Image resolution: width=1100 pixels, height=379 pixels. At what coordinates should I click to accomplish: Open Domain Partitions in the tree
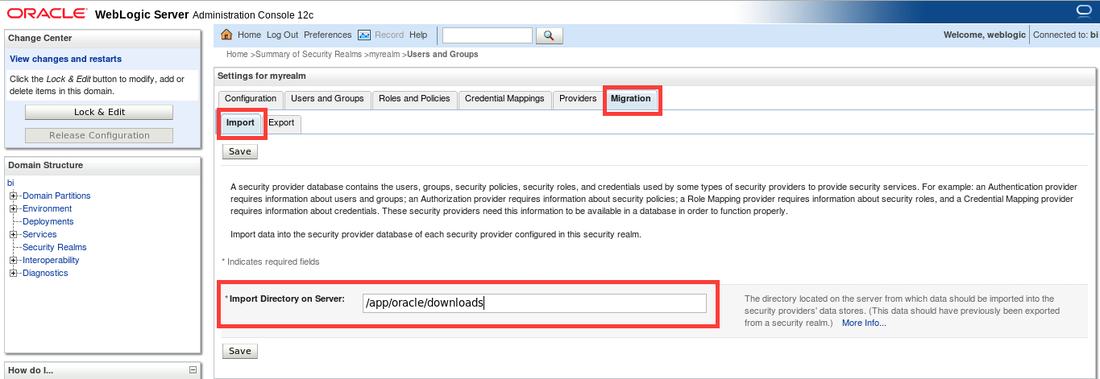(56, 196)
